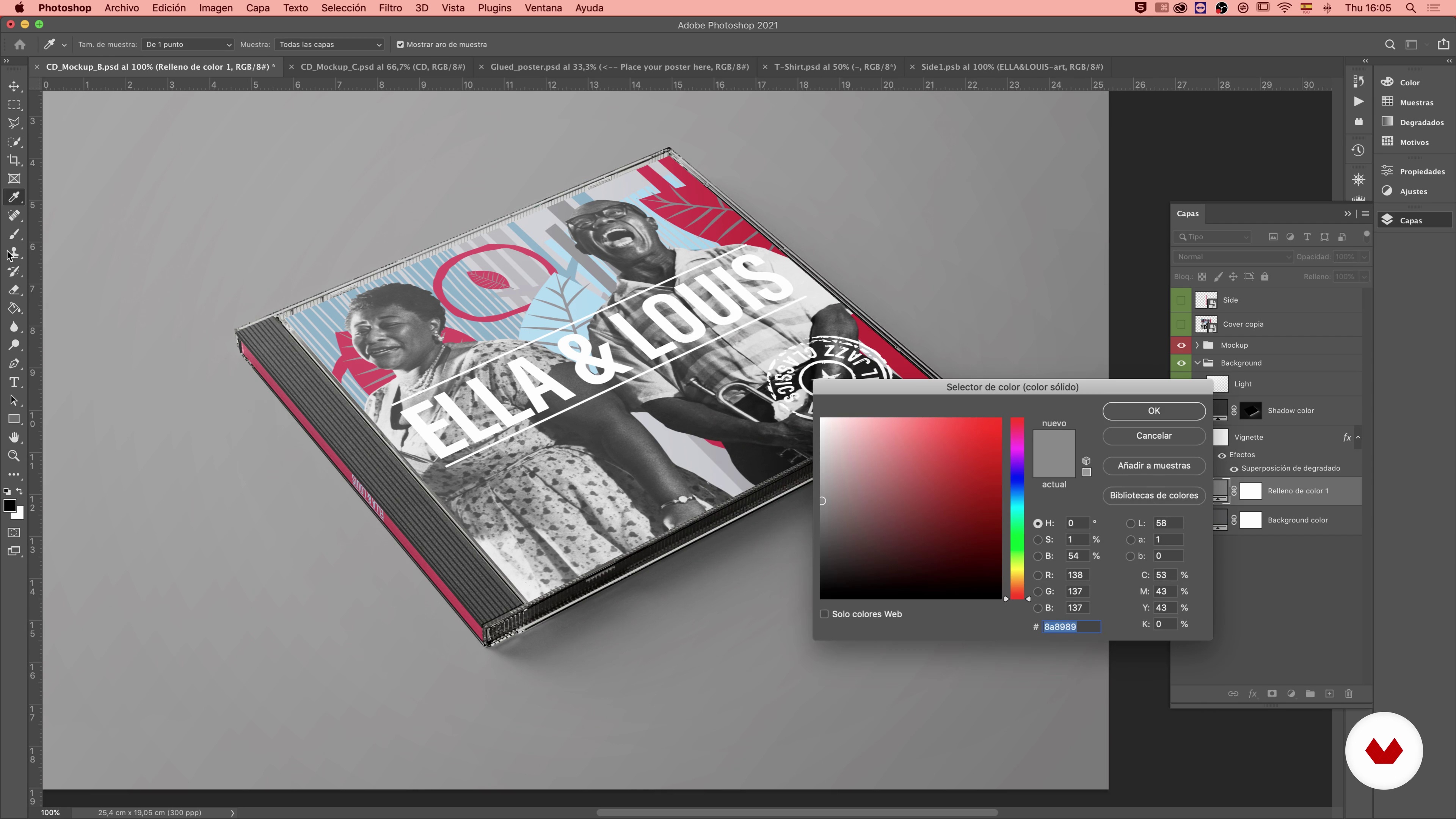The width and height of the screenshot is (1456, 819).
Task: Select the Clone Stamp tool
Action: [x=14, y=253]
